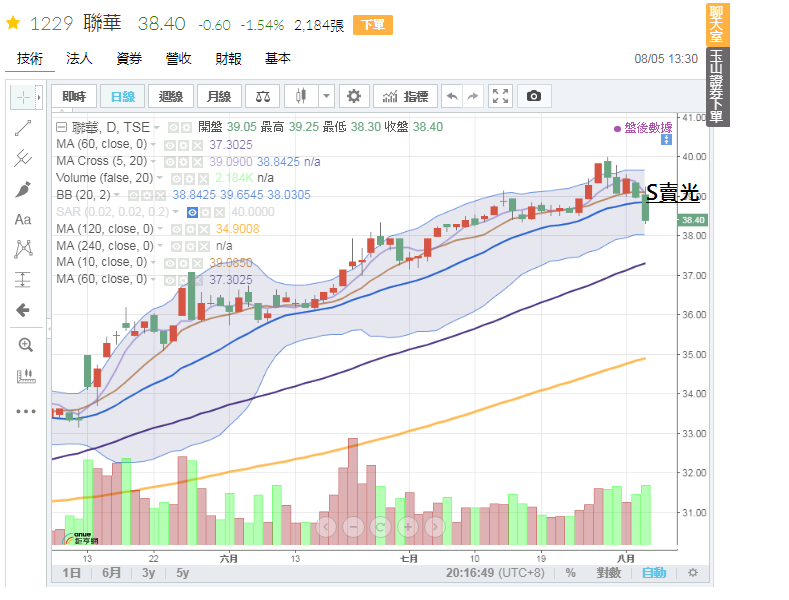Screen dimensions: 789x600
Task: Select the XABCD pattern tool
Action: (23, 249)
